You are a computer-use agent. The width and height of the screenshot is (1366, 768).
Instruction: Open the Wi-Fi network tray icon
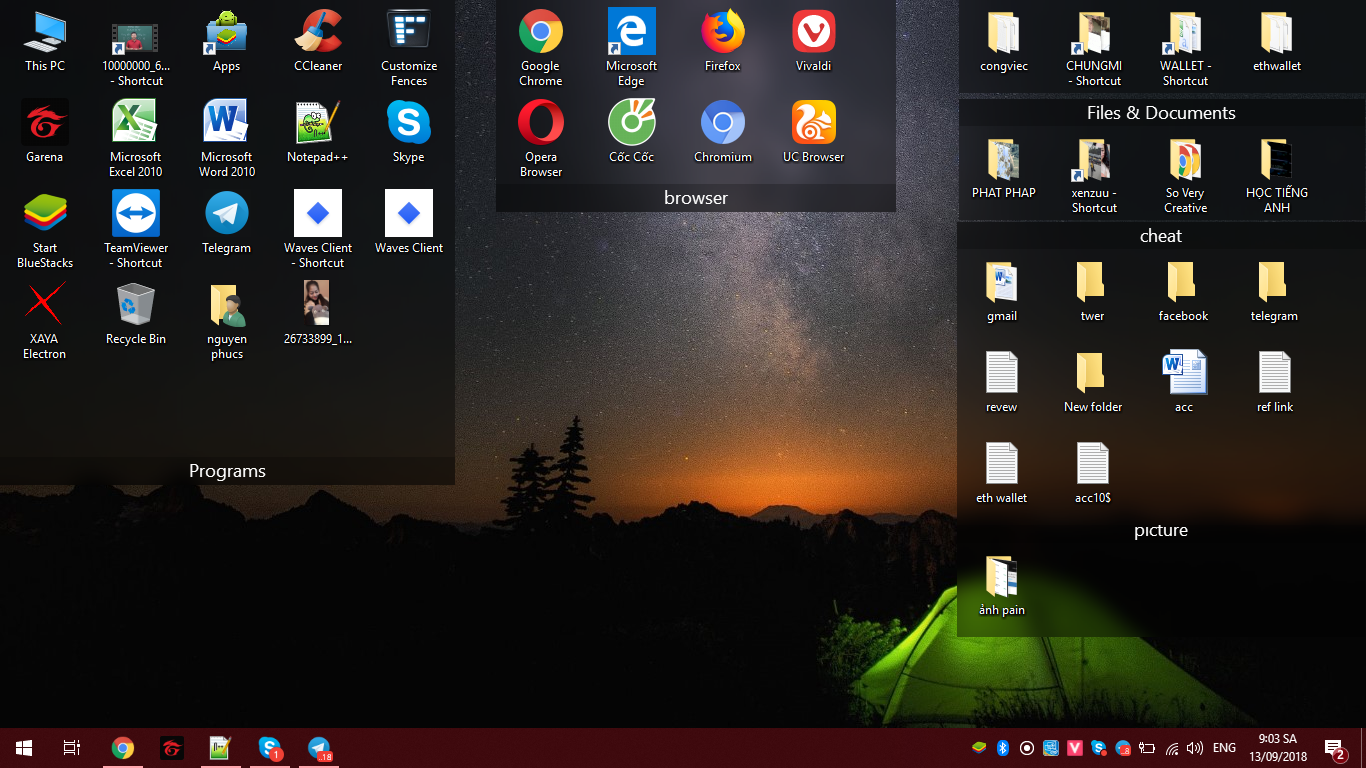point(1172,748)
